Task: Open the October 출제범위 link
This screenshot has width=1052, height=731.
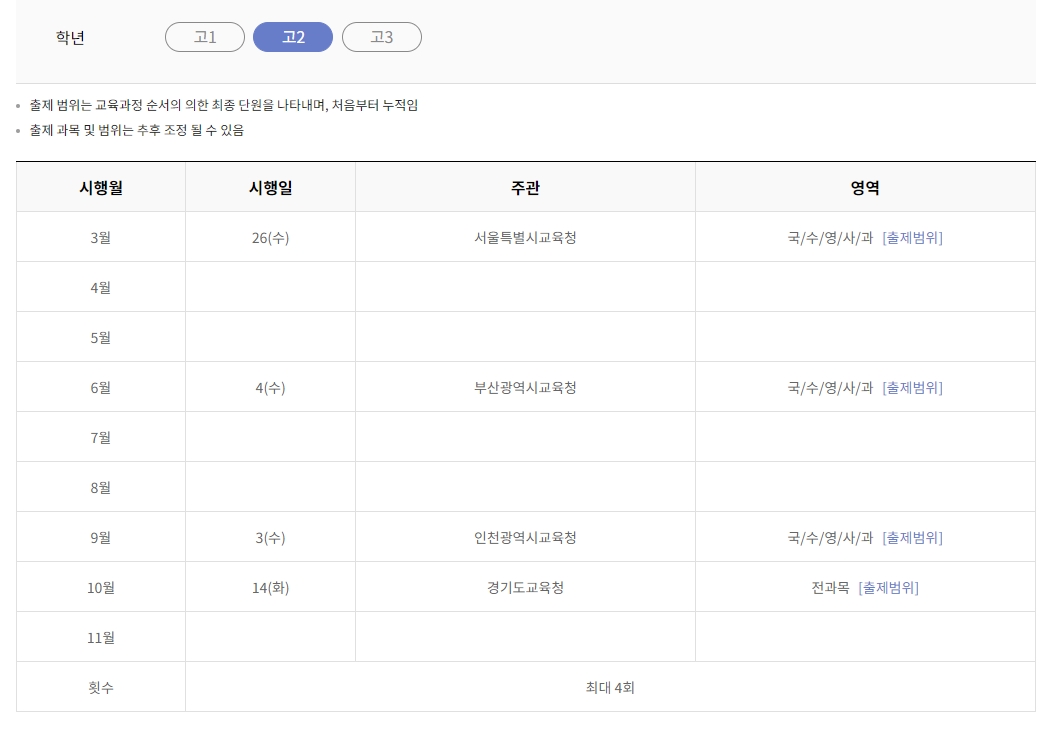Action: click(x=887, y=587)
